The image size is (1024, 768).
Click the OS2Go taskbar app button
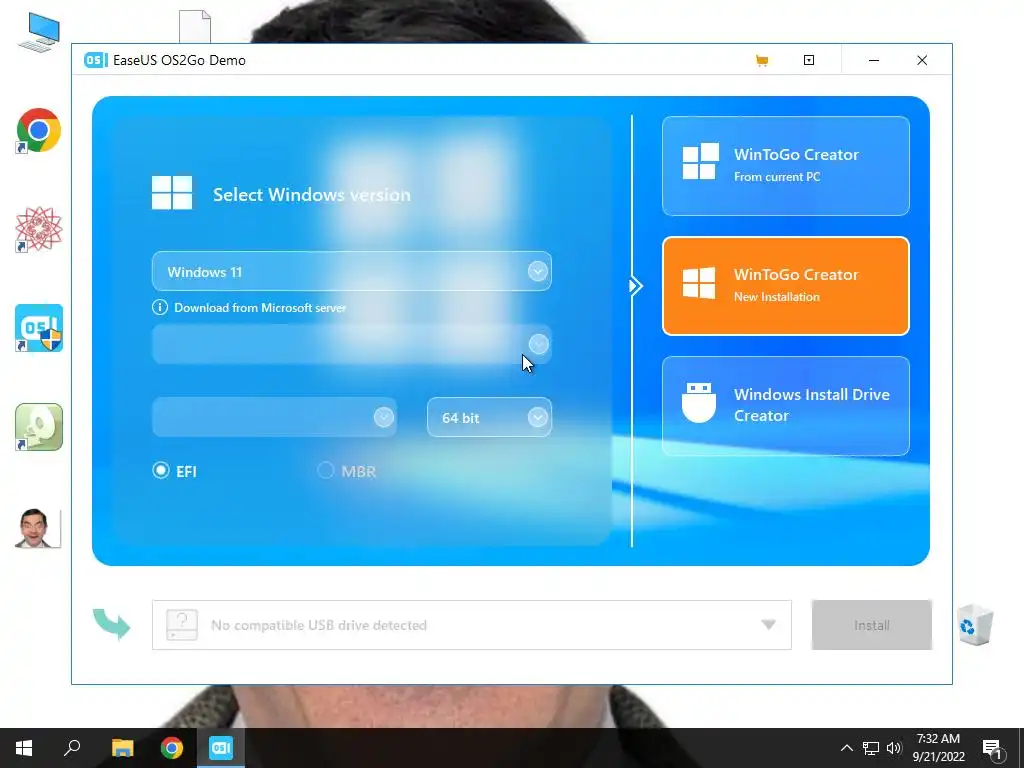221,748
